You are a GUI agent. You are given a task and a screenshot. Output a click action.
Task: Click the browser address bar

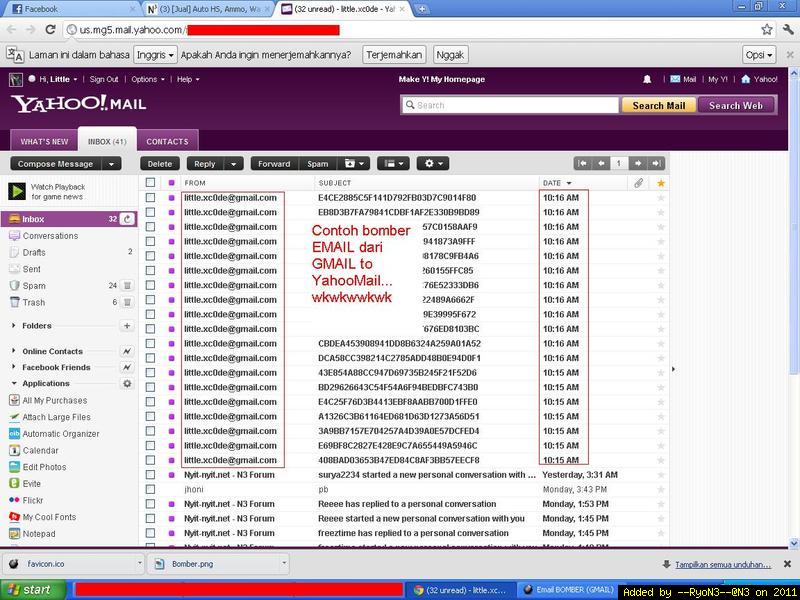tap(411, 30)
